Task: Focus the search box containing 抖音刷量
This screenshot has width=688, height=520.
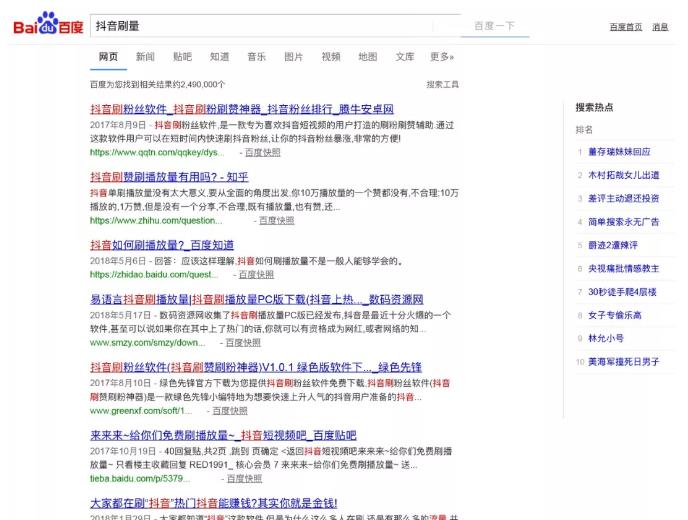Action: pyautogui.click(x=275, y=26)
